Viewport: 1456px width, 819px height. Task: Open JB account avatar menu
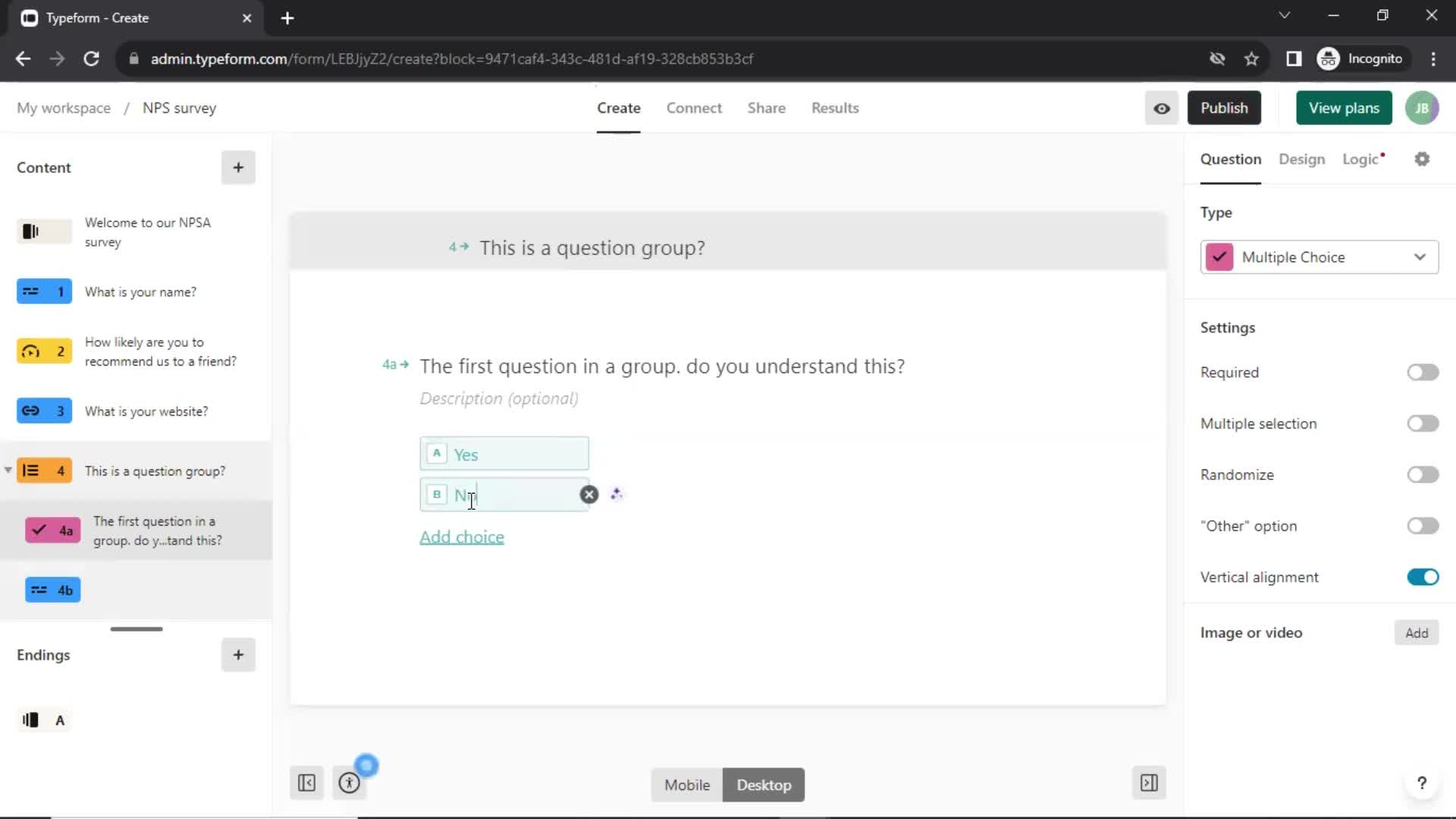click(1422, 108)
